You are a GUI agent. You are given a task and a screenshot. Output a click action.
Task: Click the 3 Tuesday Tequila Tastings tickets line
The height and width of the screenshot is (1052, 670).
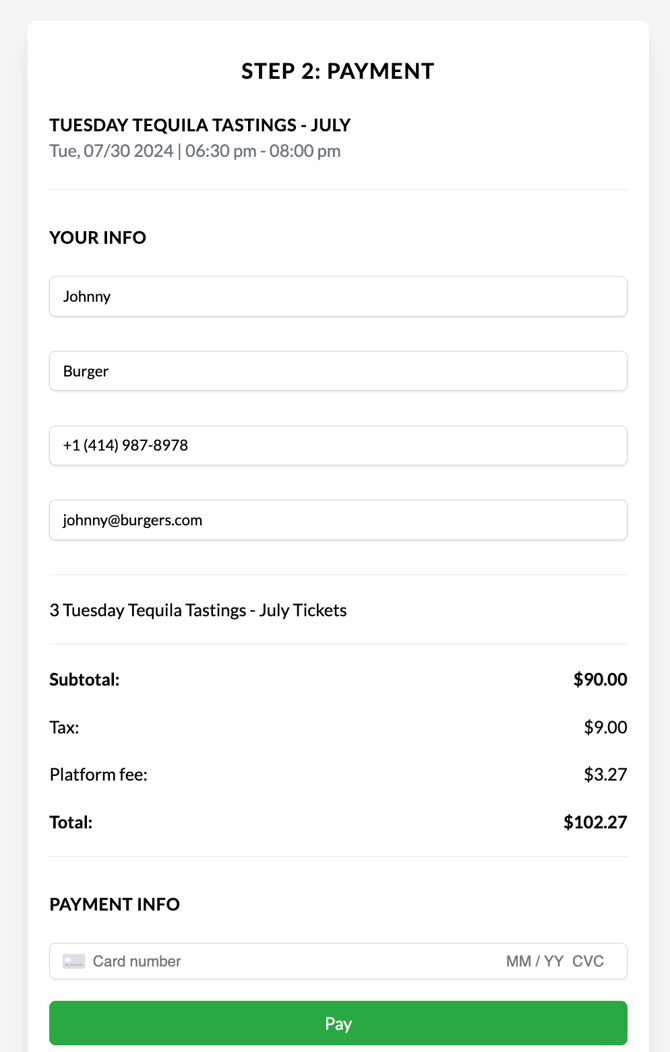pyautogui.click(x=198, y=610)
